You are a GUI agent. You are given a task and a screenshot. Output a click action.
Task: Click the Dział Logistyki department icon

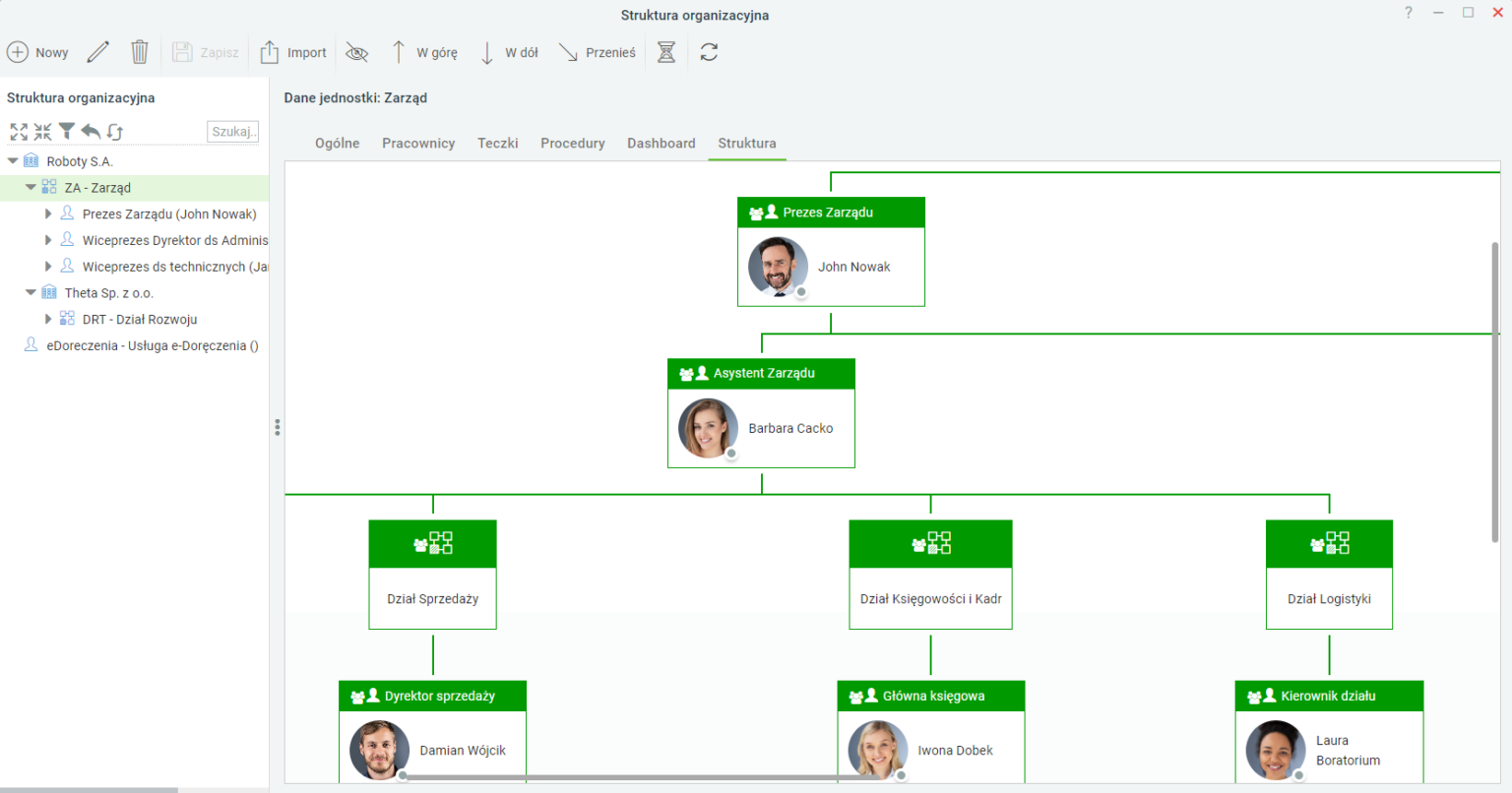(x=1330, y=543)
